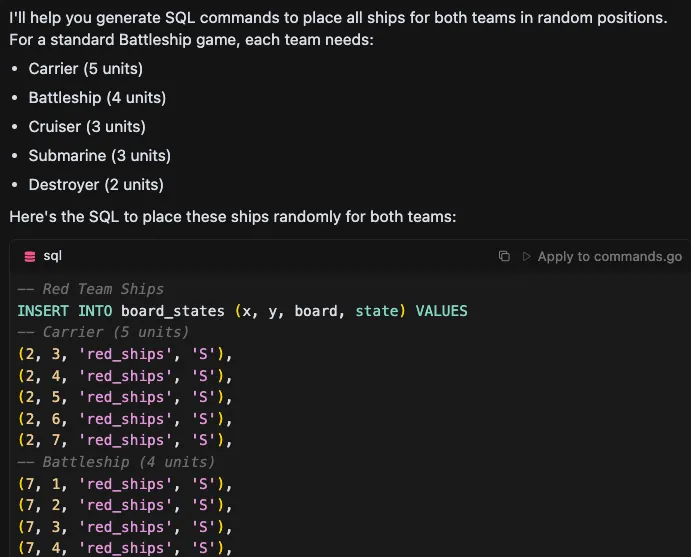Click the sql language label
The height and width of the screenshot is (557, 691).
pyautogui.click(x=53, y=257)
